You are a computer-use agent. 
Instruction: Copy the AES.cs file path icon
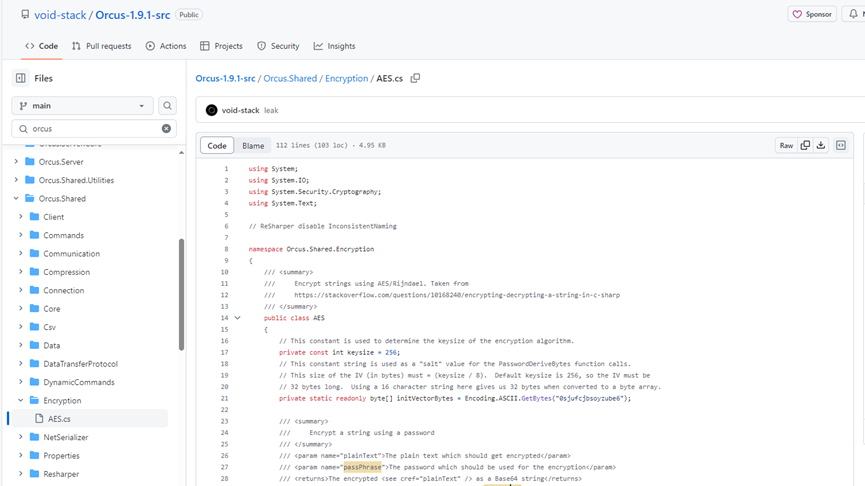coord(415,78)
